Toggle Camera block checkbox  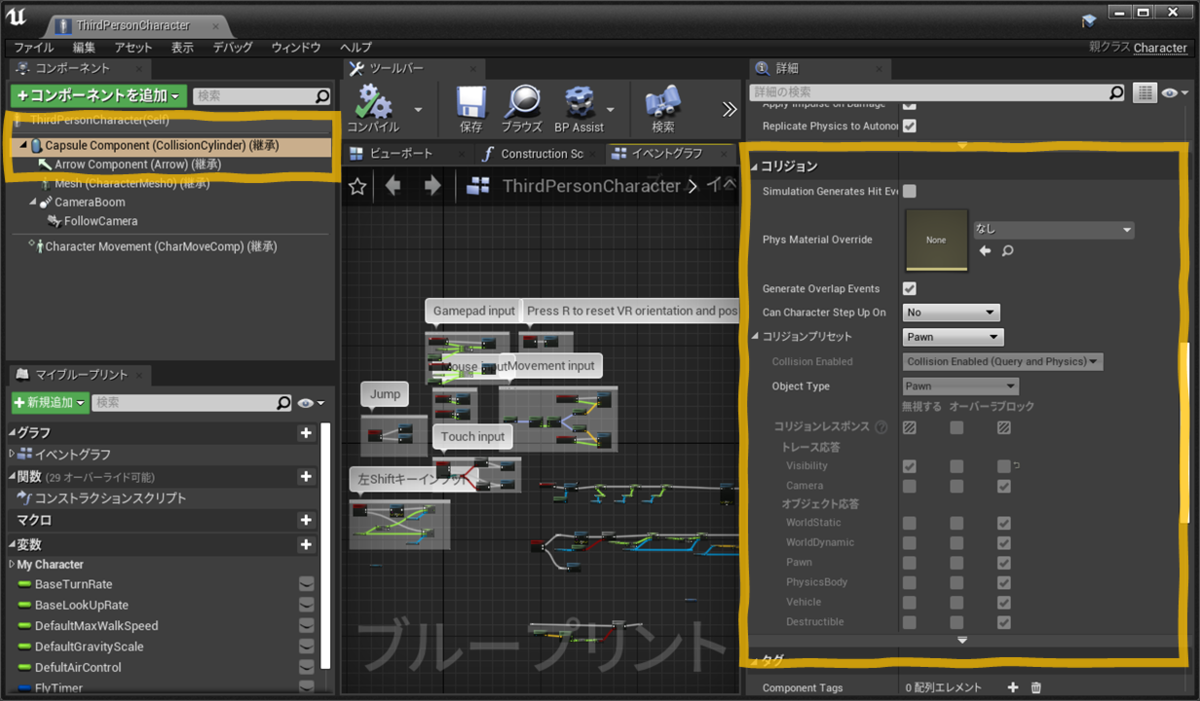pos(1003,486)
